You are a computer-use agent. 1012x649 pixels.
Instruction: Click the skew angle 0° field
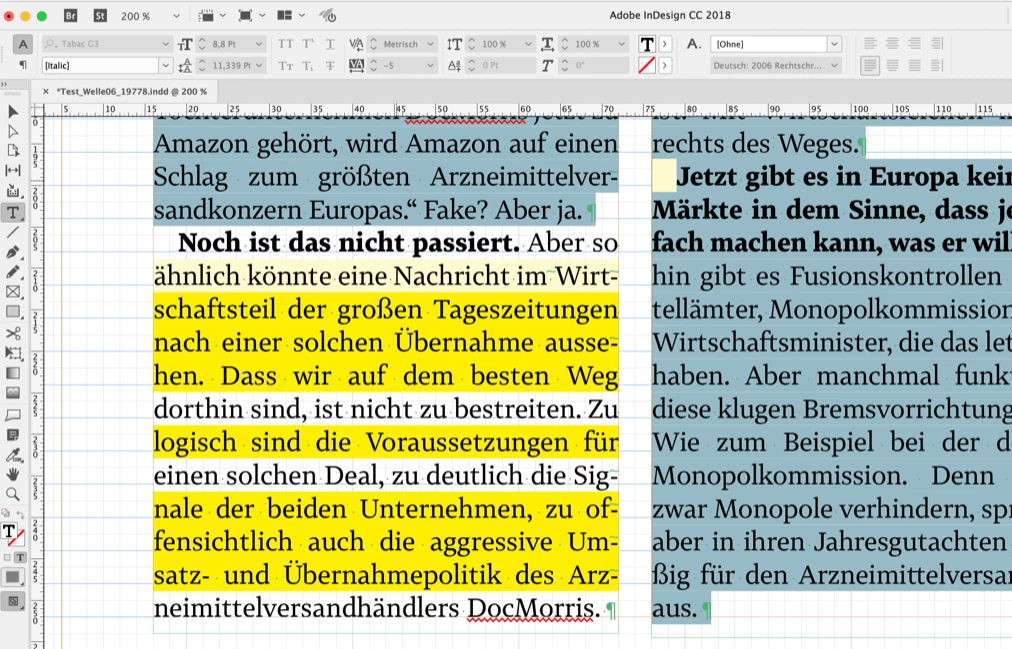pyautogui.click(x=593, y=65)
